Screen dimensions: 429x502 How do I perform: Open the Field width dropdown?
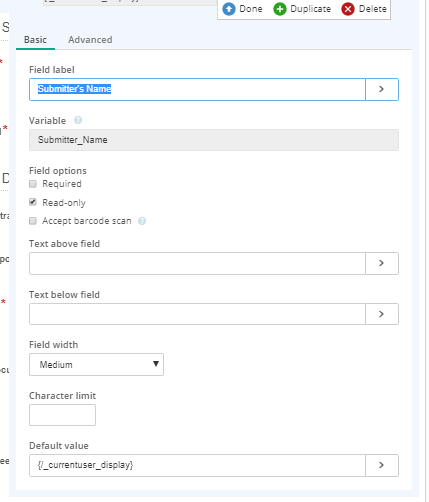96,364
